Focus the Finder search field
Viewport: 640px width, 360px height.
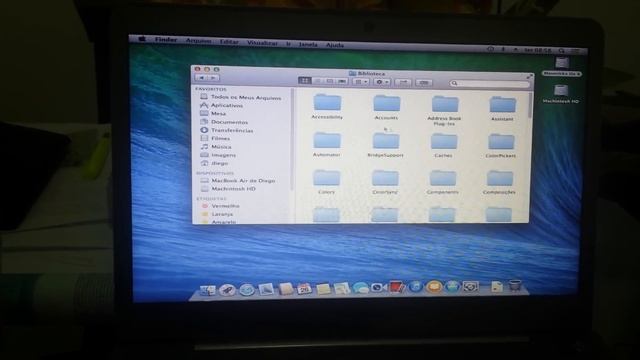(489, 83)
